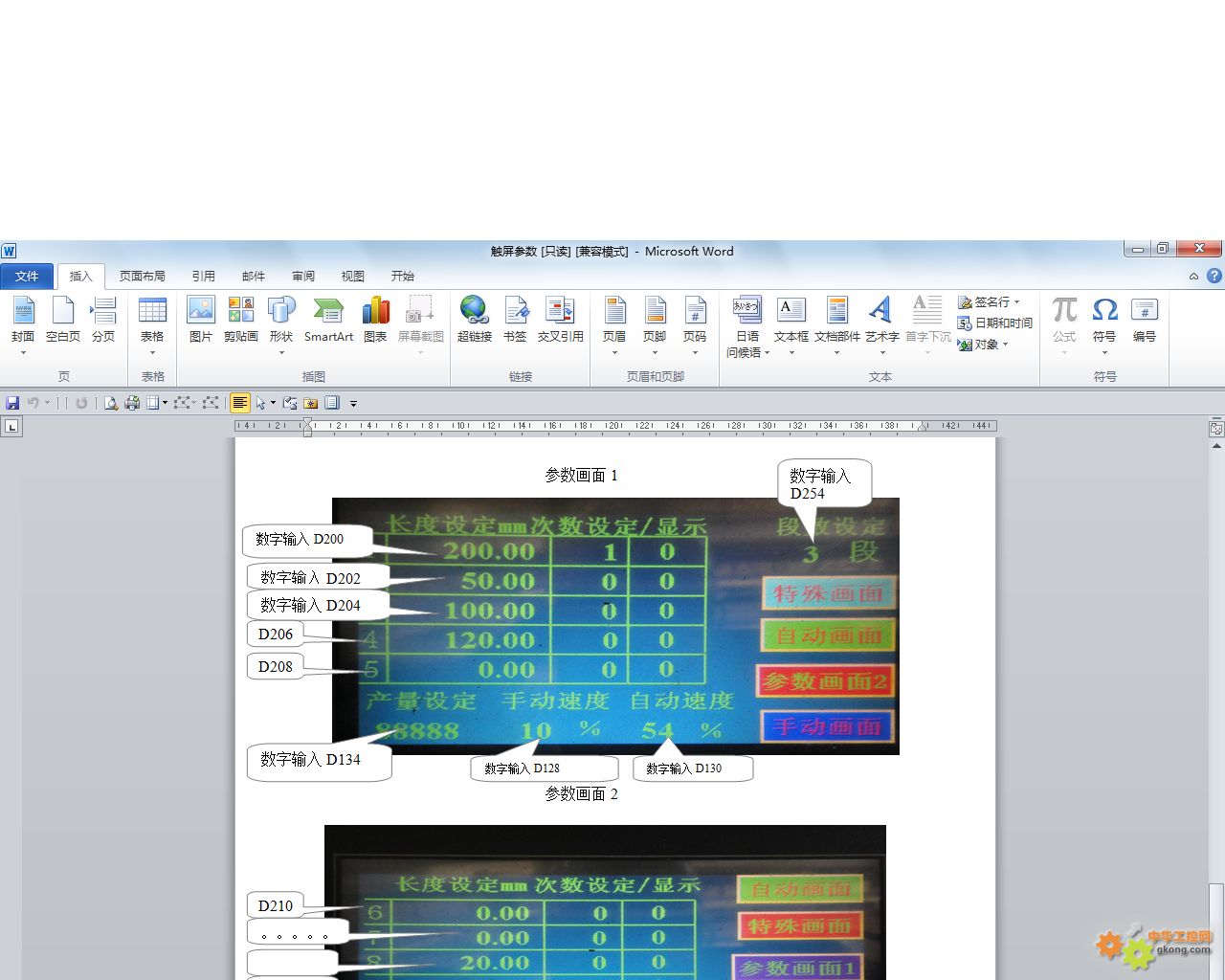Viewport: 1225px width, 980px height.
Task: Toggle the highlighted align-left button
Action: point(240,403)
